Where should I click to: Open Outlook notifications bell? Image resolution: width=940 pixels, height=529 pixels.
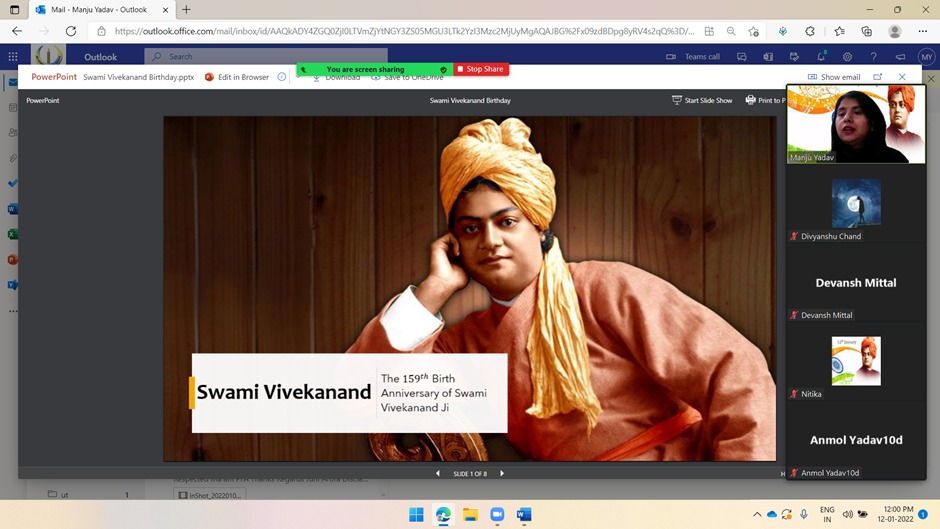click(821, 57)
